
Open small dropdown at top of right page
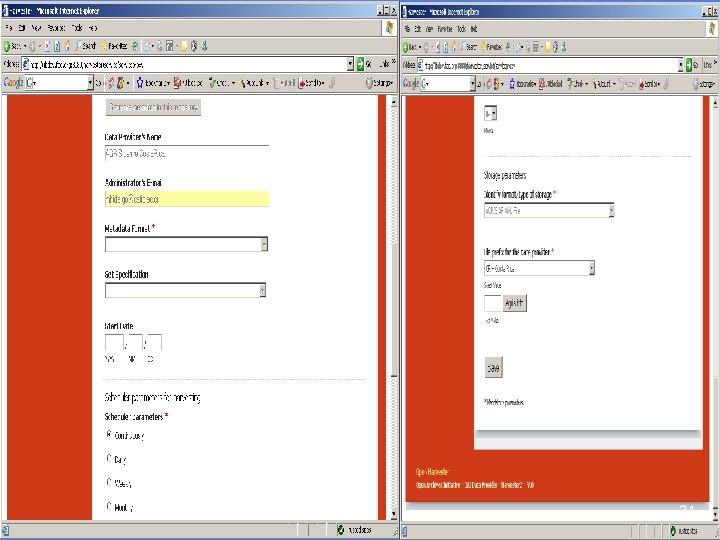click(490, 113)
